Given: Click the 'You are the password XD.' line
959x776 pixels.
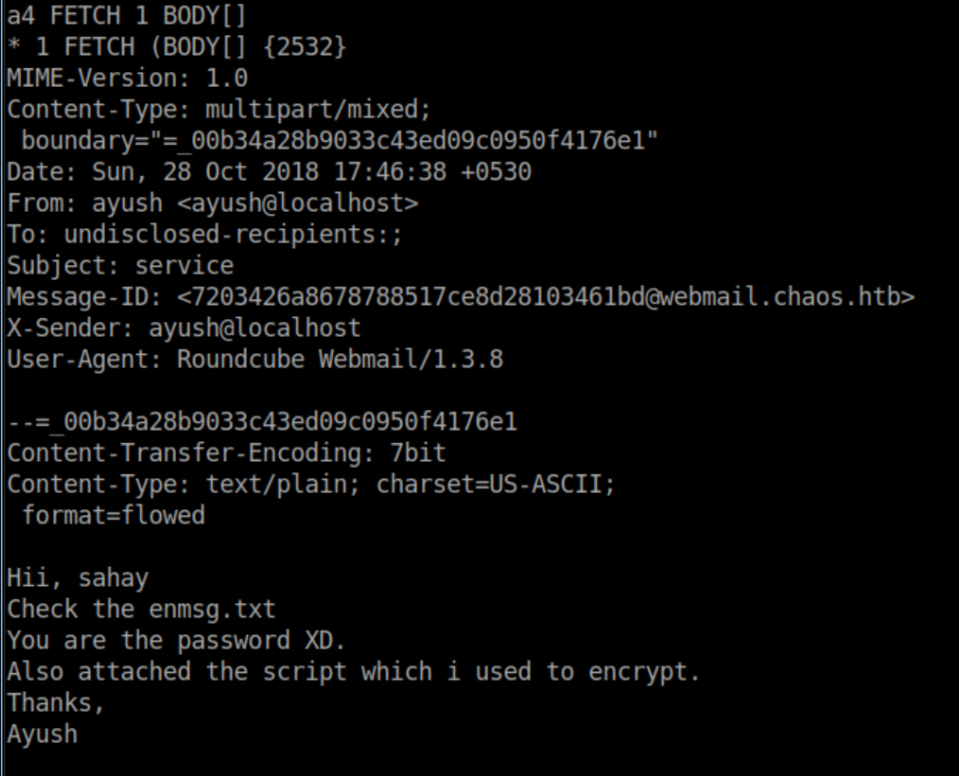Looking at the screenshot, I should [x=176, y=639].
